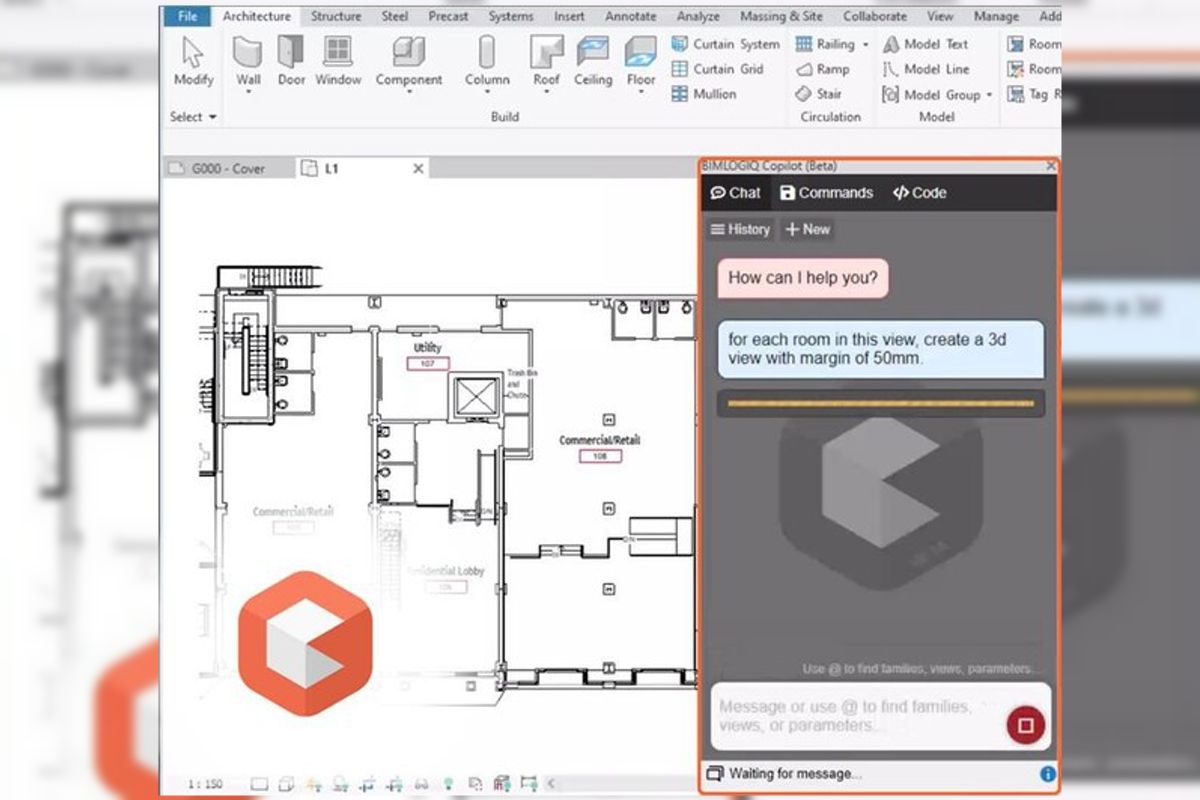This screenshot has height=800, width=1200.
Task: Switch to the Commands tab in Copilot
Action: 826,193
